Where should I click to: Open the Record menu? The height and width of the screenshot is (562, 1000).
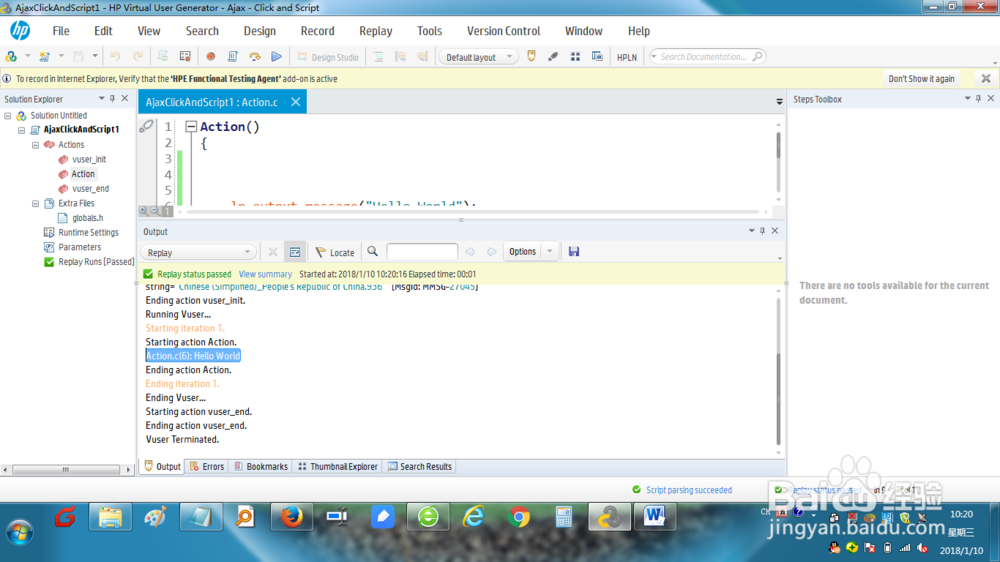(x=318, y=31)
